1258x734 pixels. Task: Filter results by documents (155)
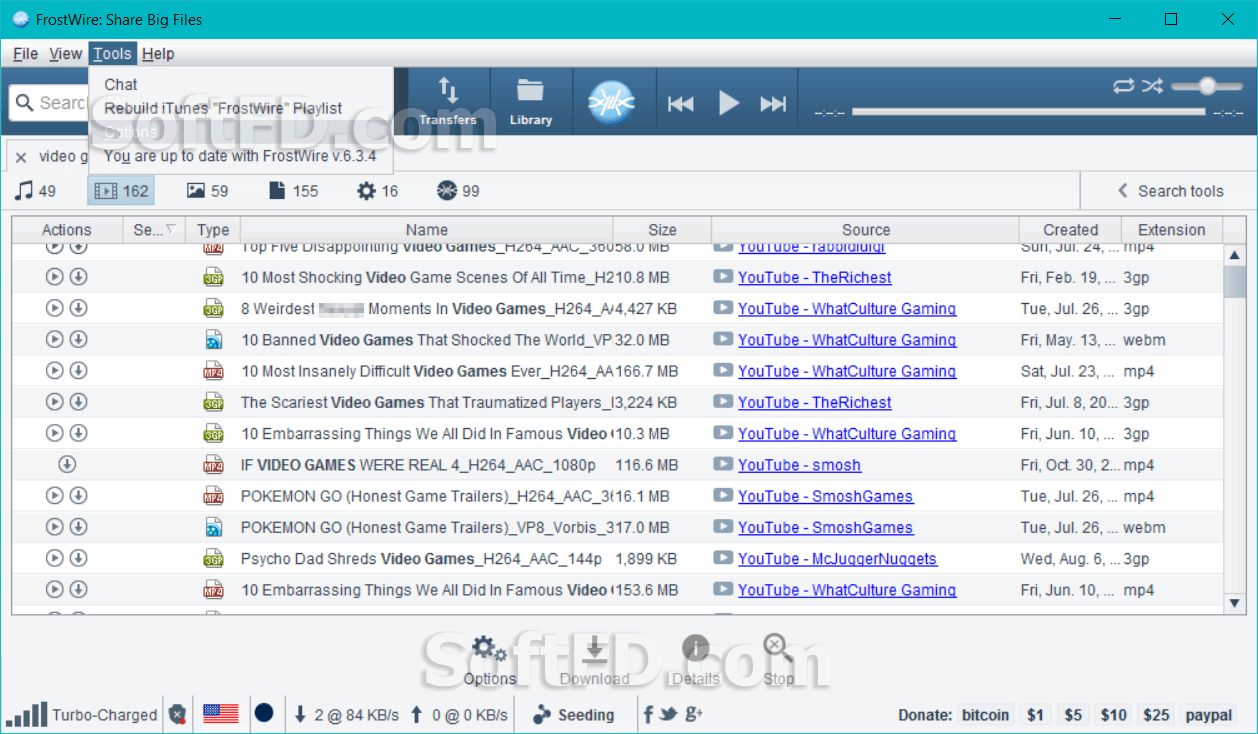(293, 190)
